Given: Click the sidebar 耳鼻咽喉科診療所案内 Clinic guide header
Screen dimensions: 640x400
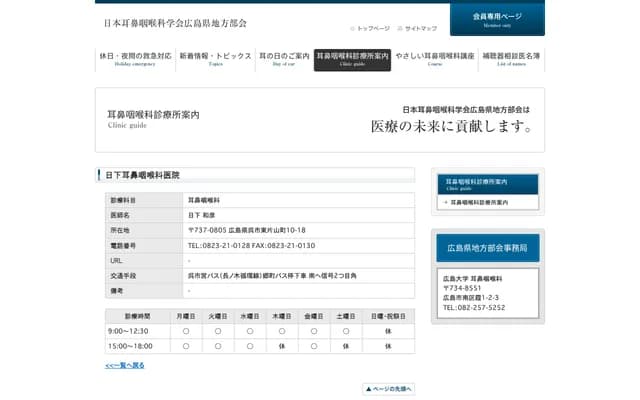Looking at the screenshot, I should 488,184.
